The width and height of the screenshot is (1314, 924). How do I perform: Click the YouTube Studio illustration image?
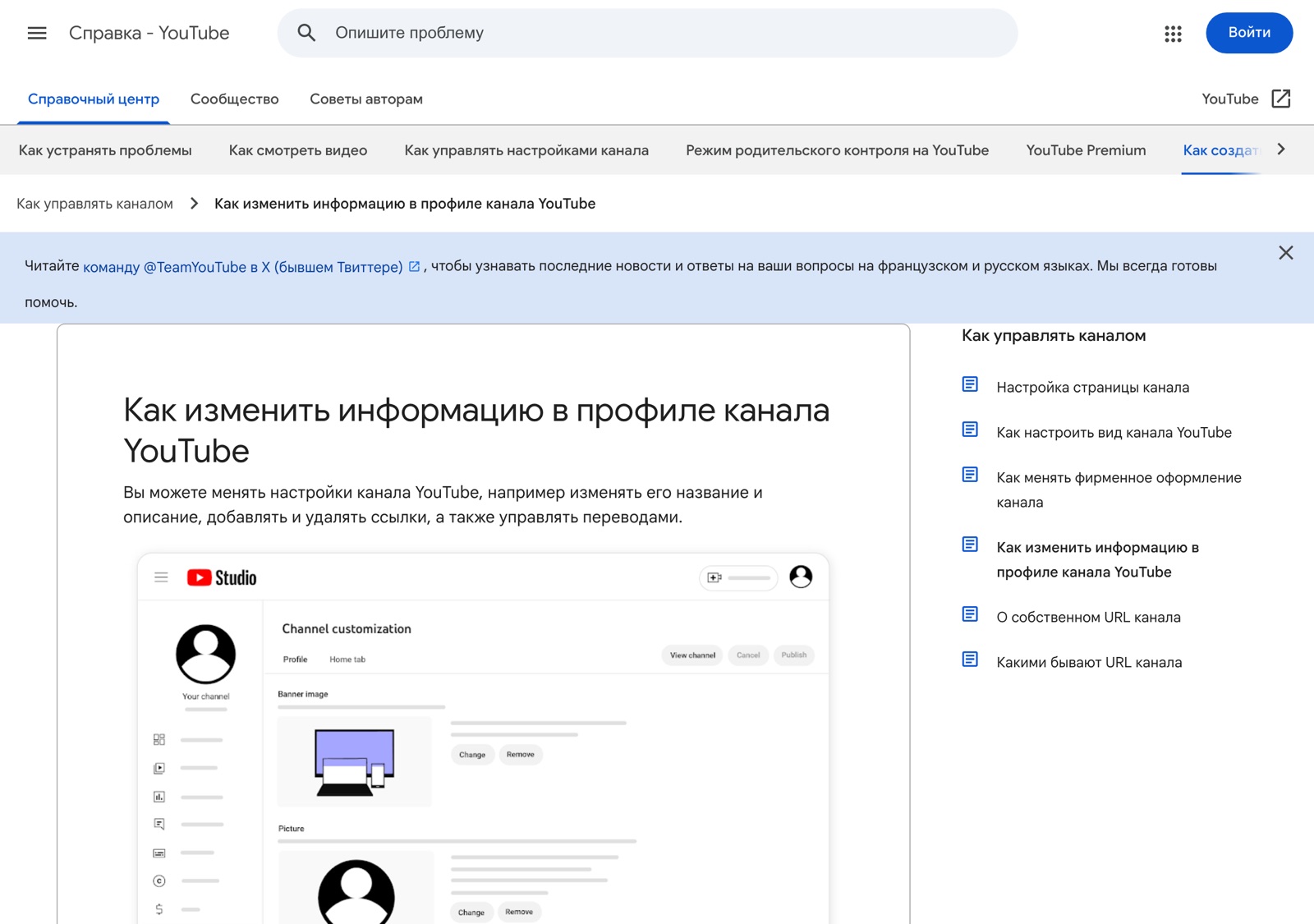click(483, 738)
